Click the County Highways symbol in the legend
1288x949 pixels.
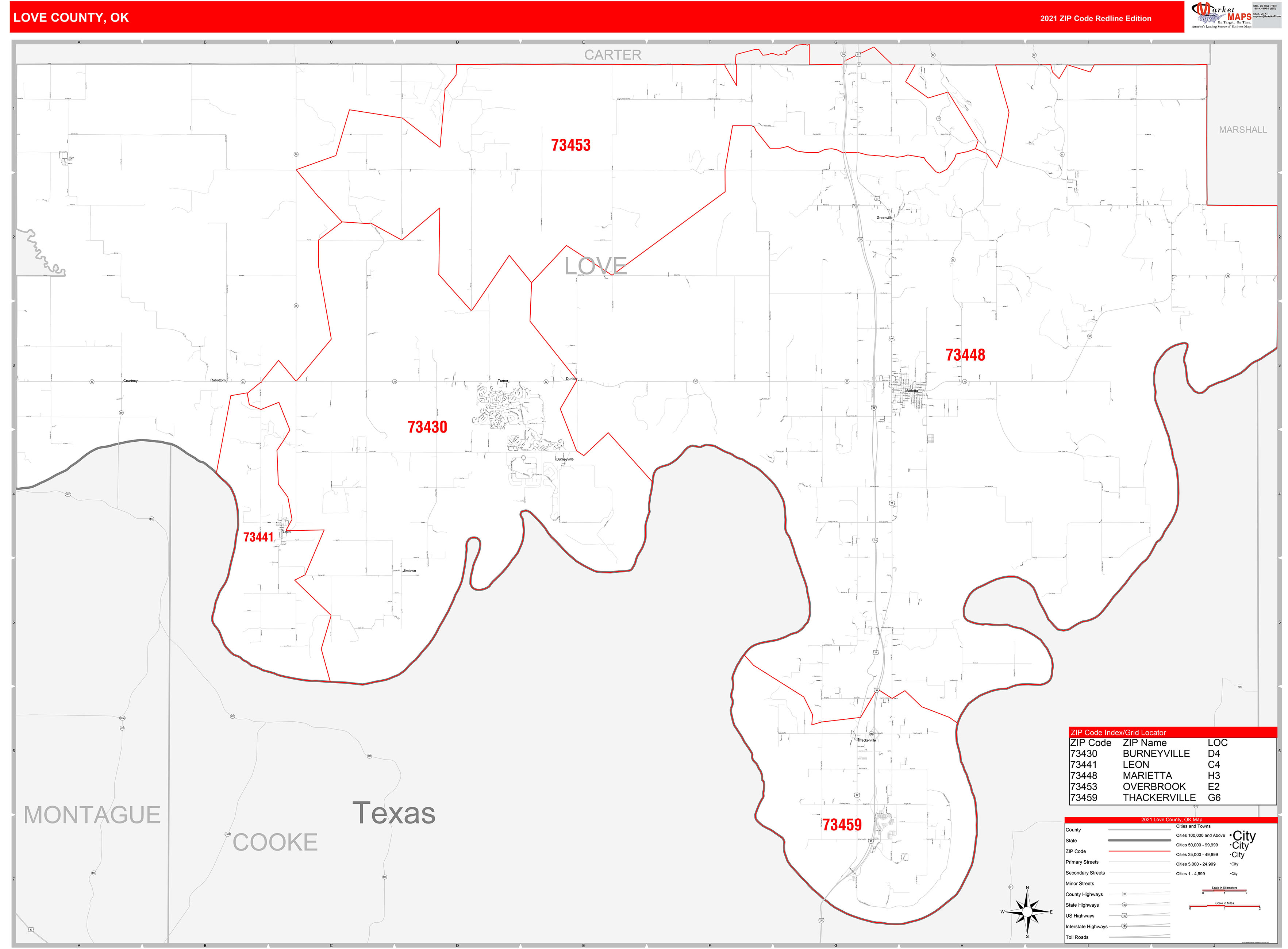(x=1125, y=894)
